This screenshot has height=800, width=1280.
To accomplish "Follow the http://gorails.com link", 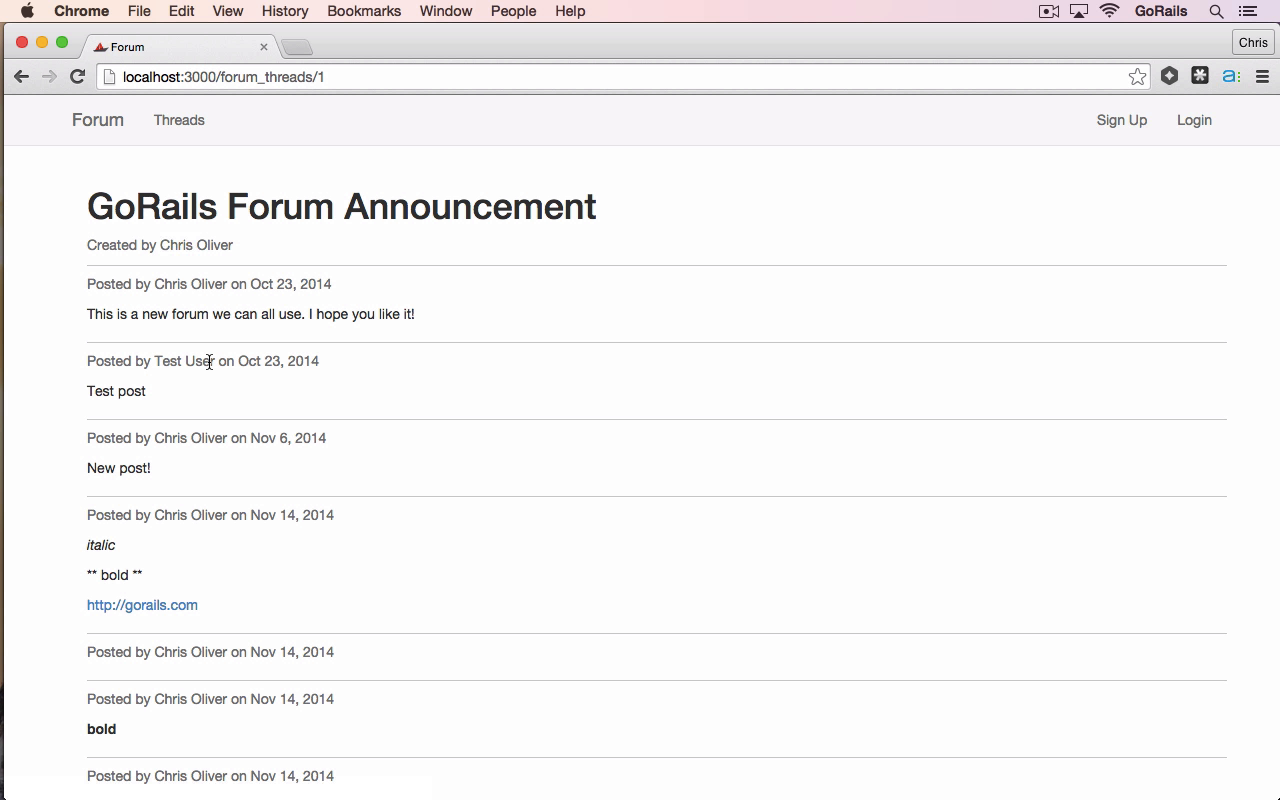I will pos(142,605).
